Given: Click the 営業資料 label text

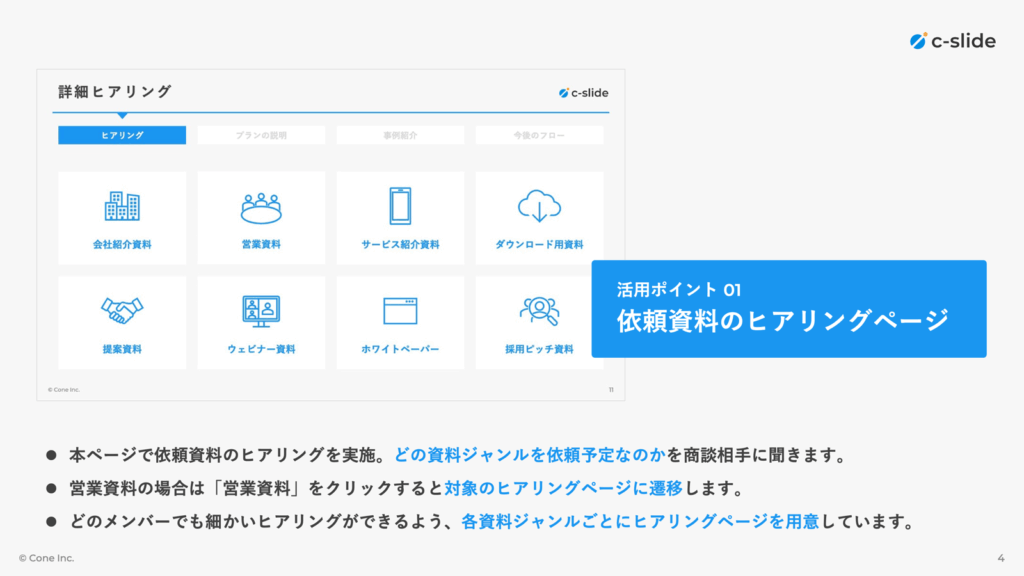Looking at the screenshot, I should pyautogui.click(x=261, y=244).
